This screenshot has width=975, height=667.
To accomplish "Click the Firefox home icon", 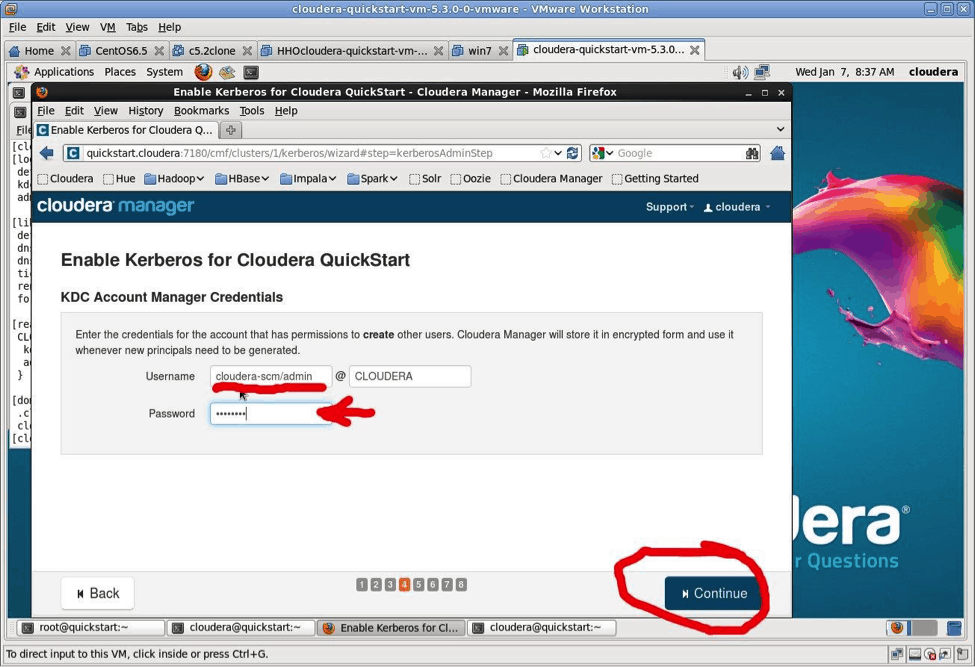I will (x=777, y=153).
